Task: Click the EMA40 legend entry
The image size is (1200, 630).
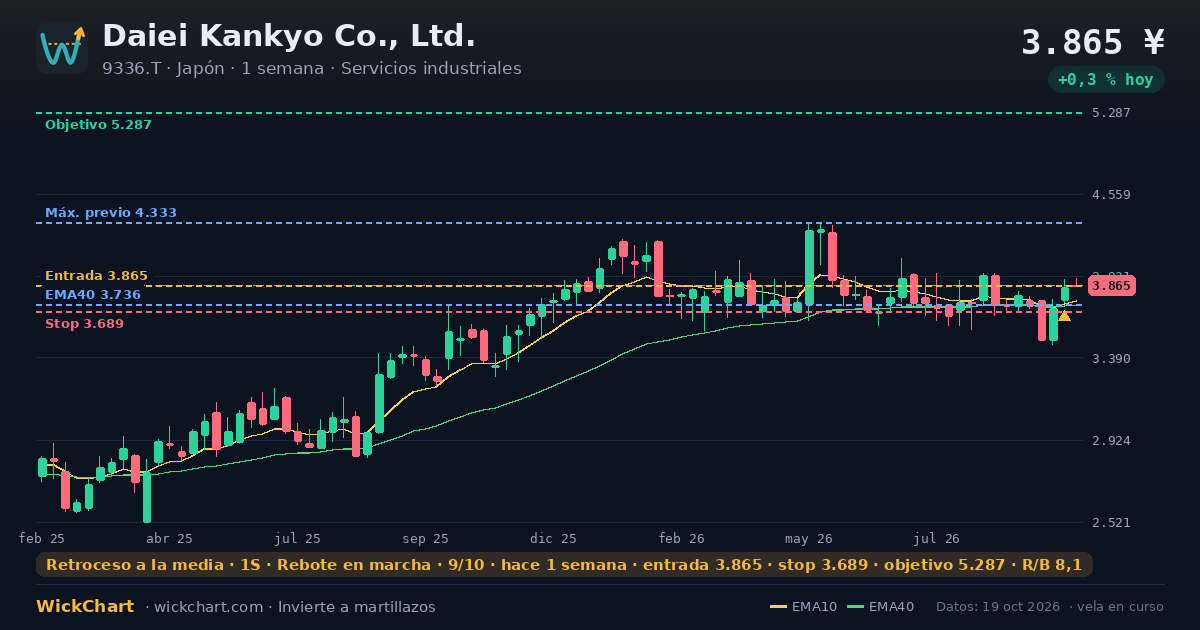Action: coord(880,607)
